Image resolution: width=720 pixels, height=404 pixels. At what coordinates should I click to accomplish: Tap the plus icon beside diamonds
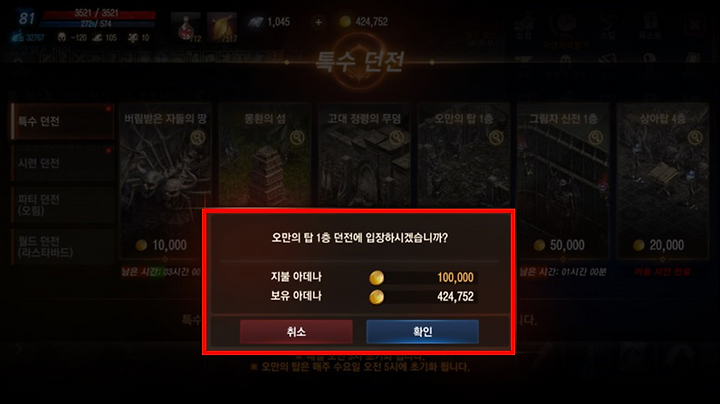[x=318, y=22]
